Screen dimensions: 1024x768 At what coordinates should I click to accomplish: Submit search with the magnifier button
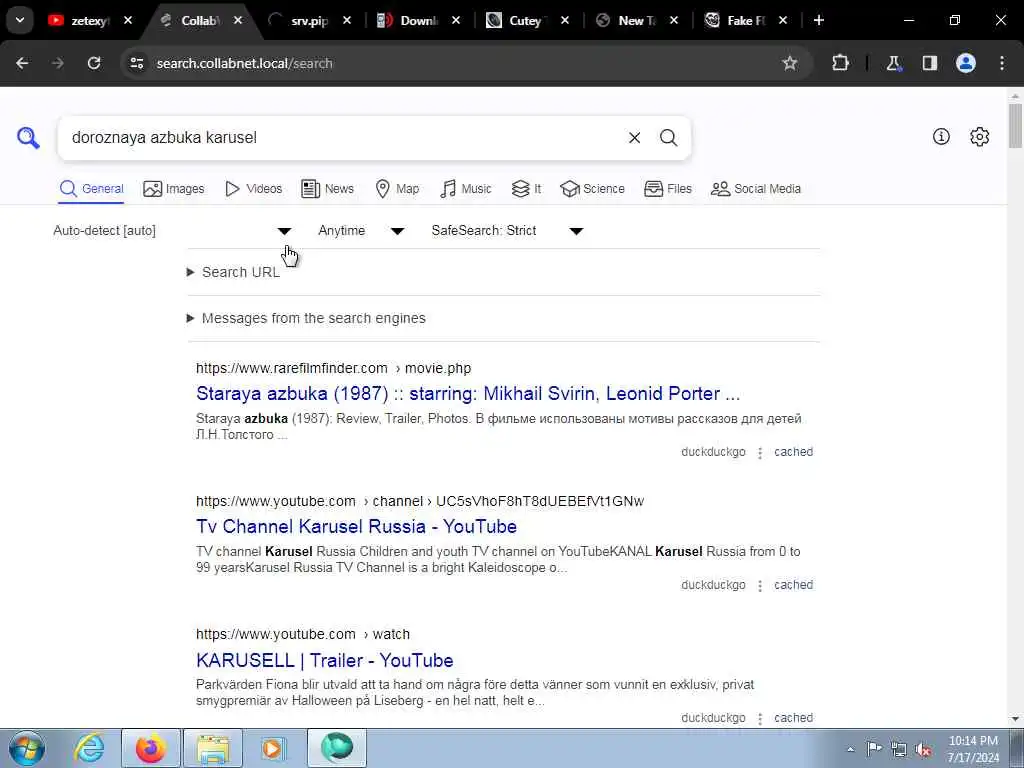[668, 138]
